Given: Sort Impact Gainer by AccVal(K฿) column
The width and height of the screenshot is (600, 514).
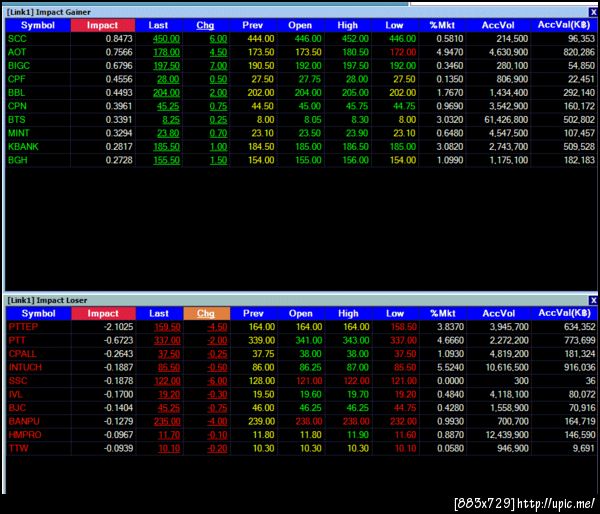Looking at the screenshot, I should (x=564, y=25).
